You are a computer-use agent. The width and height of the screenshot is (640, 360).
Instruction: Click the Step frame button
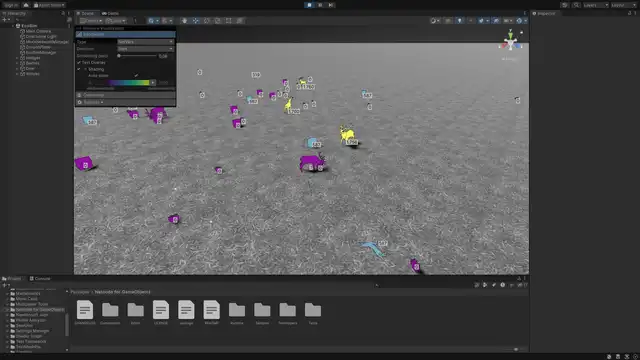pos(331,5)
